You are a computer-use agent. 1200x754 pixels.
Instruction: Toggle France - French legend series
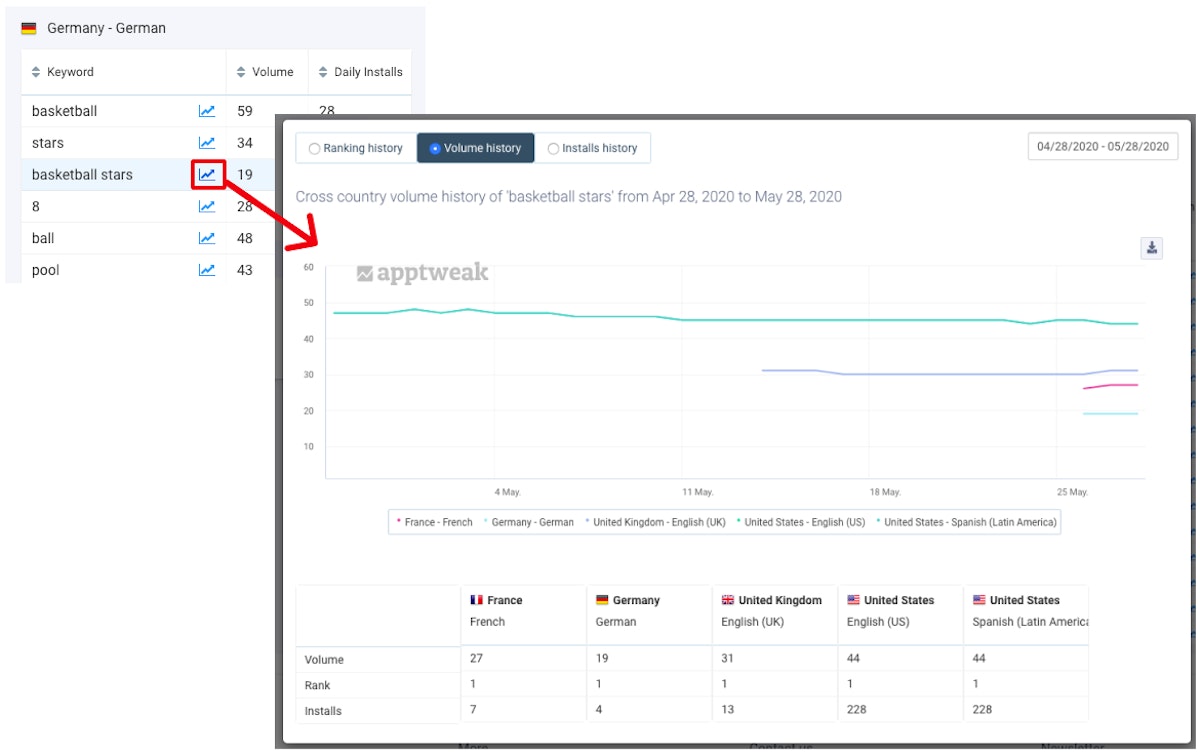[435, 522]
